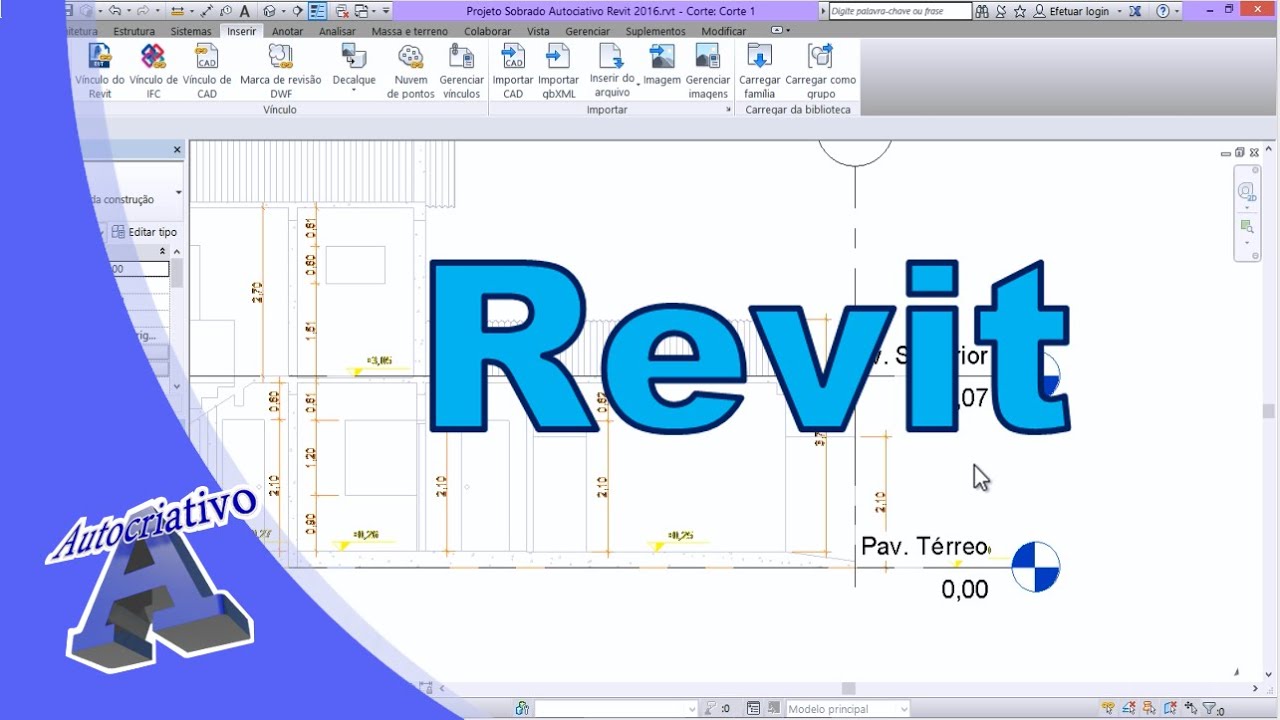Toggle select elements by face status icon
Image resolution: width=1280 pixels, height=720 pixels.
1170,708
